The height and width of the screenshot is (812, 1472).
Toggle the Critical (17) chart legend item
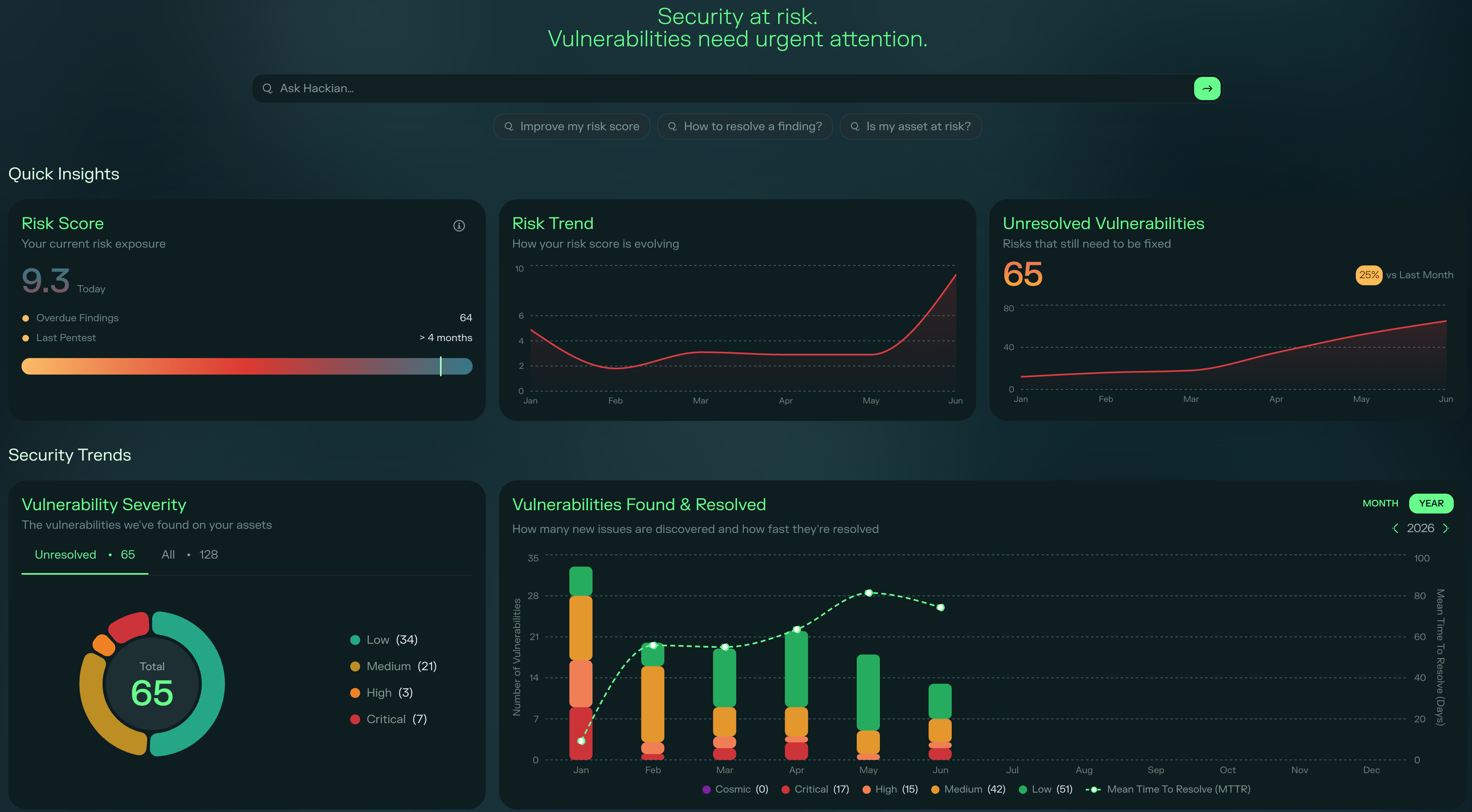pos(815,789)
